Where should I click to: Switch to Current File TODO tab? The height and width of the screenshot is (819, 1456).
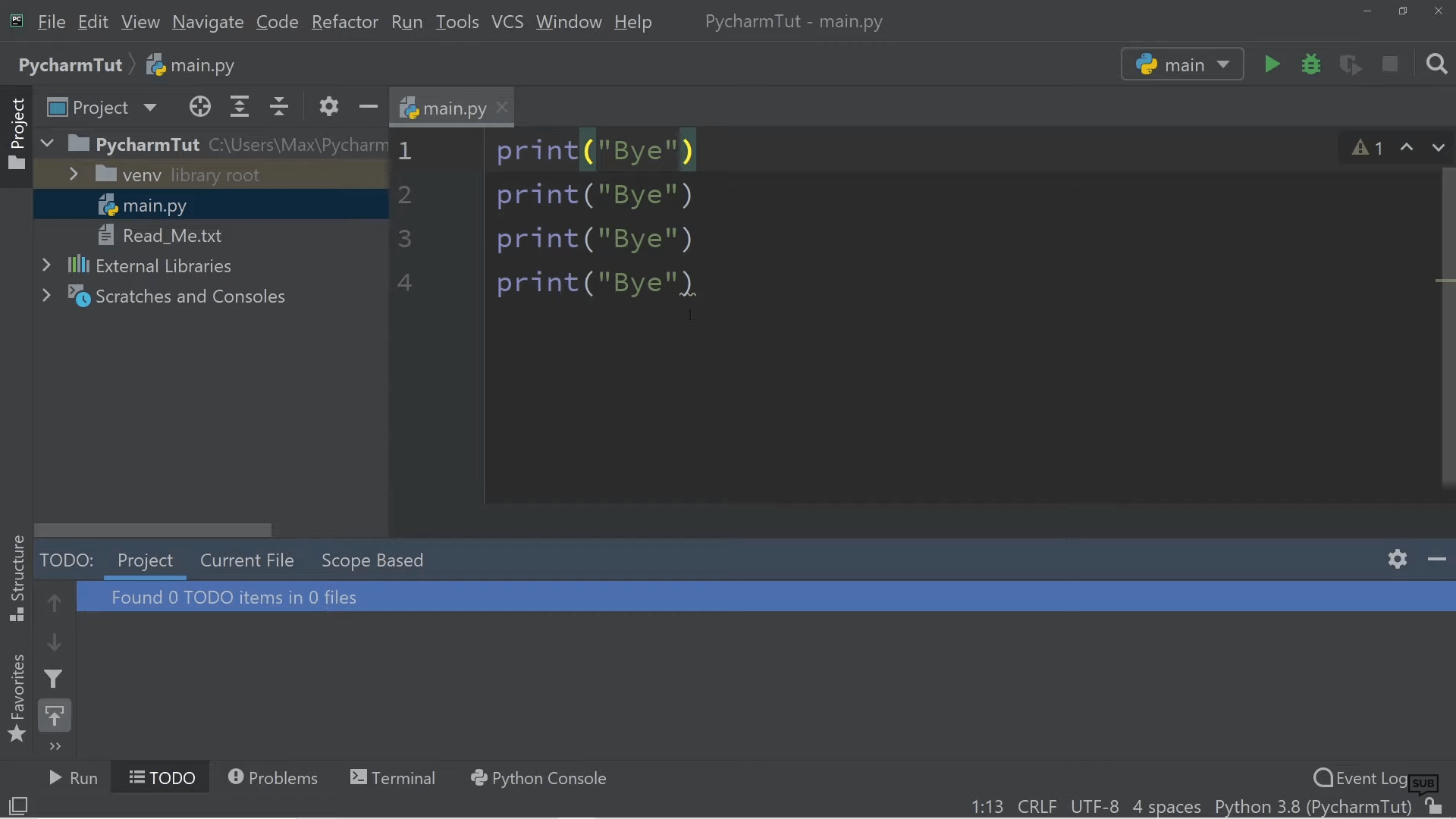click(x=246, y=560)
